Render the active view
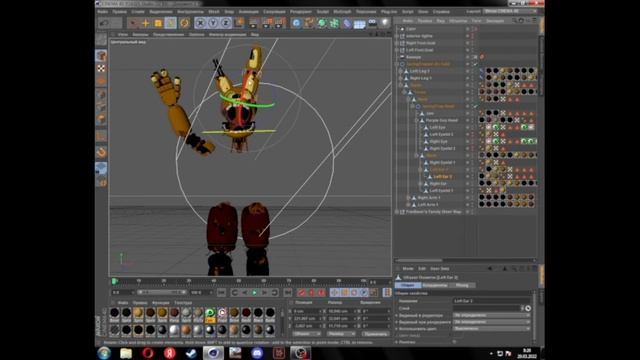The width and height of the screenshot is (640, 360). (253, 23)
